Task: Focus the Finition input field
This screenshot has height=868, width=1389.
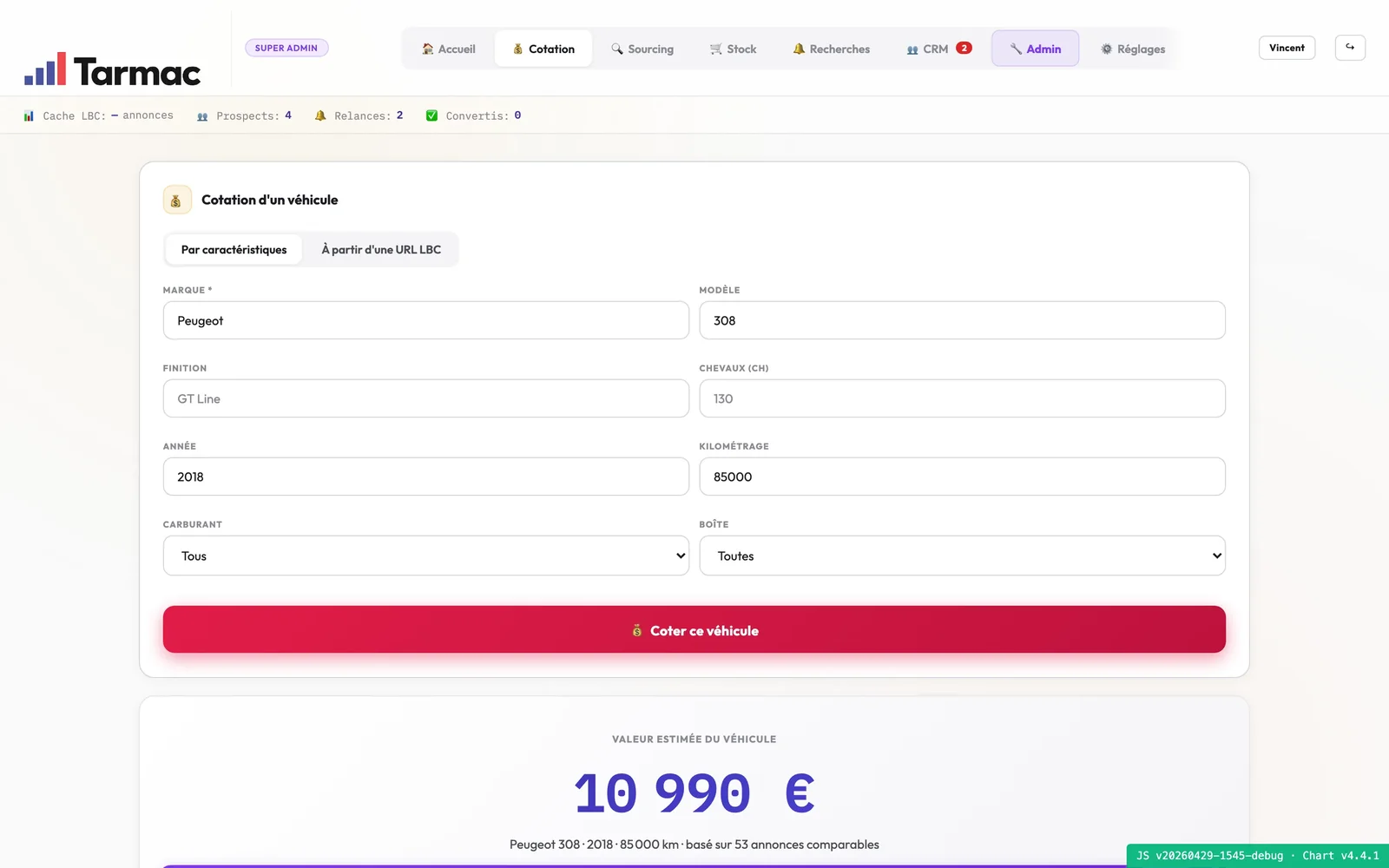Action: (x=426, y=398)
